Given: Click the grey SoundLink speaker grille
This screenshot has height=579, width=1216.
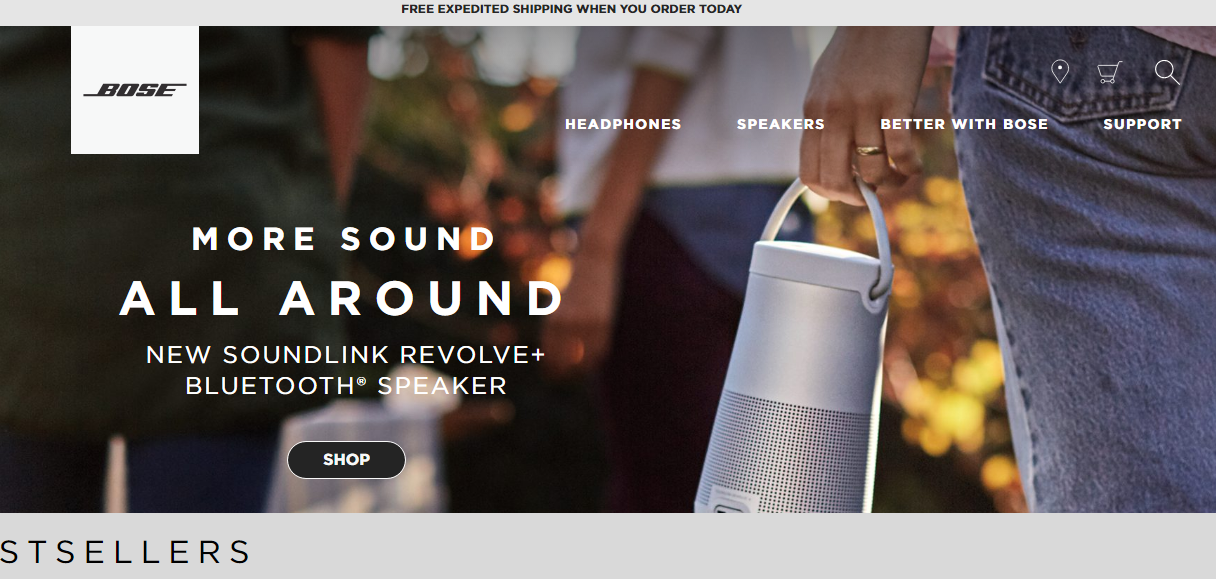Looking at the screenshot, I should coord(783,450).
